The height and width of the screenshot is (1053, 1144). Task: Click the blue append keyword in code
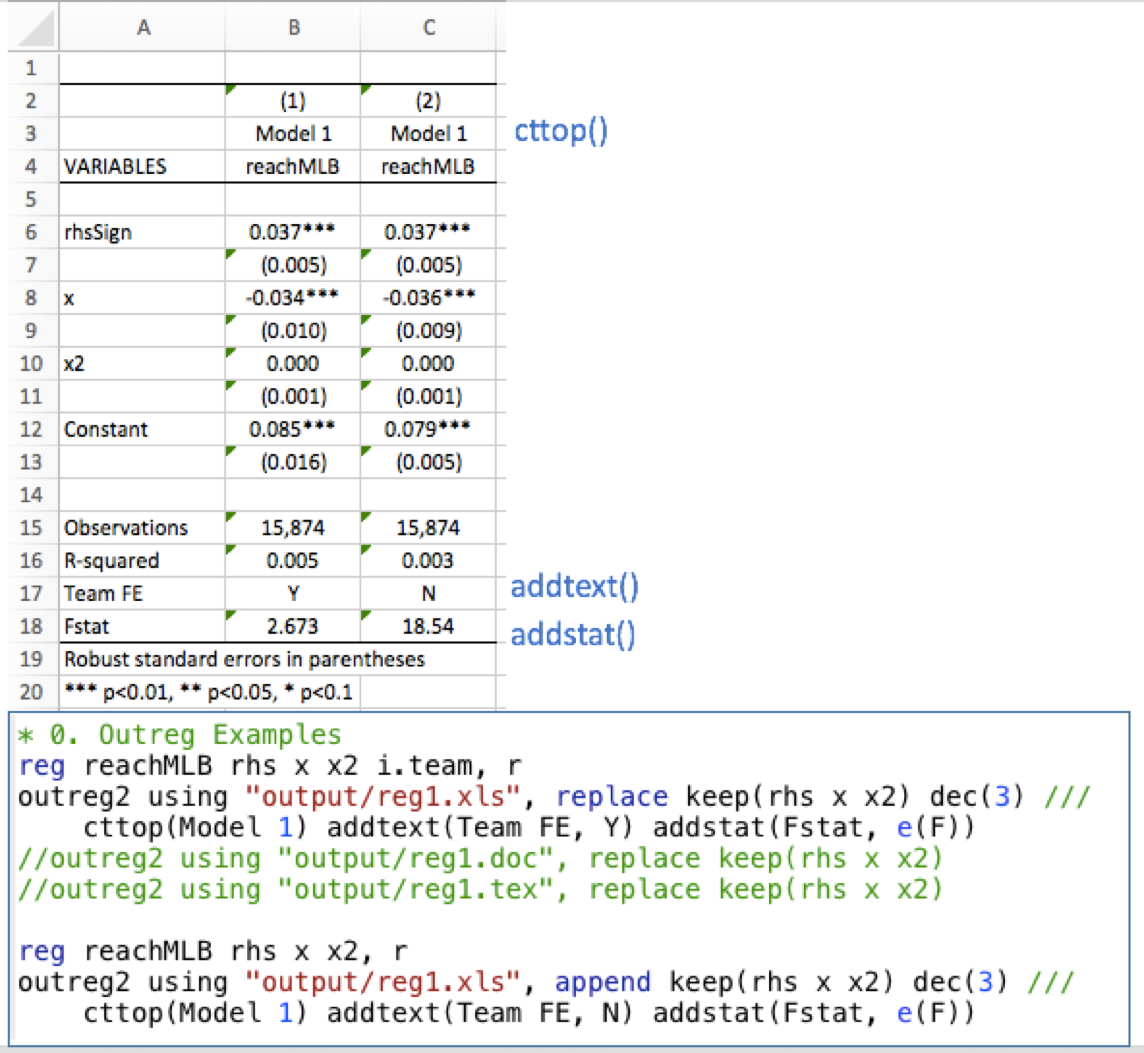(x=603, y=982)
